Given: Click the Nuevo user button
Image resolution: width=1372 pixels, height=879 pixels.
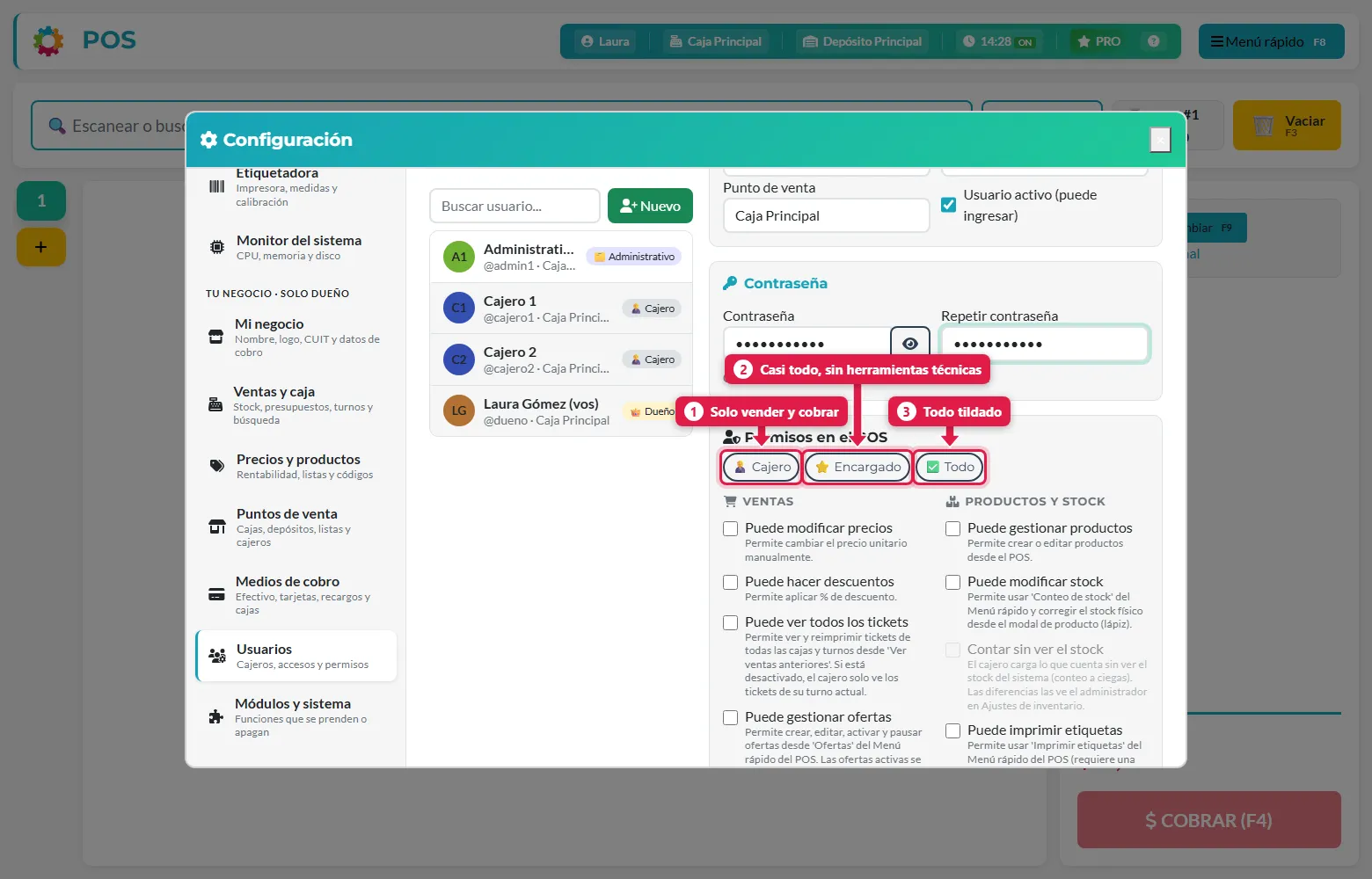Looking at the screenshot, I should coord(650,206).
